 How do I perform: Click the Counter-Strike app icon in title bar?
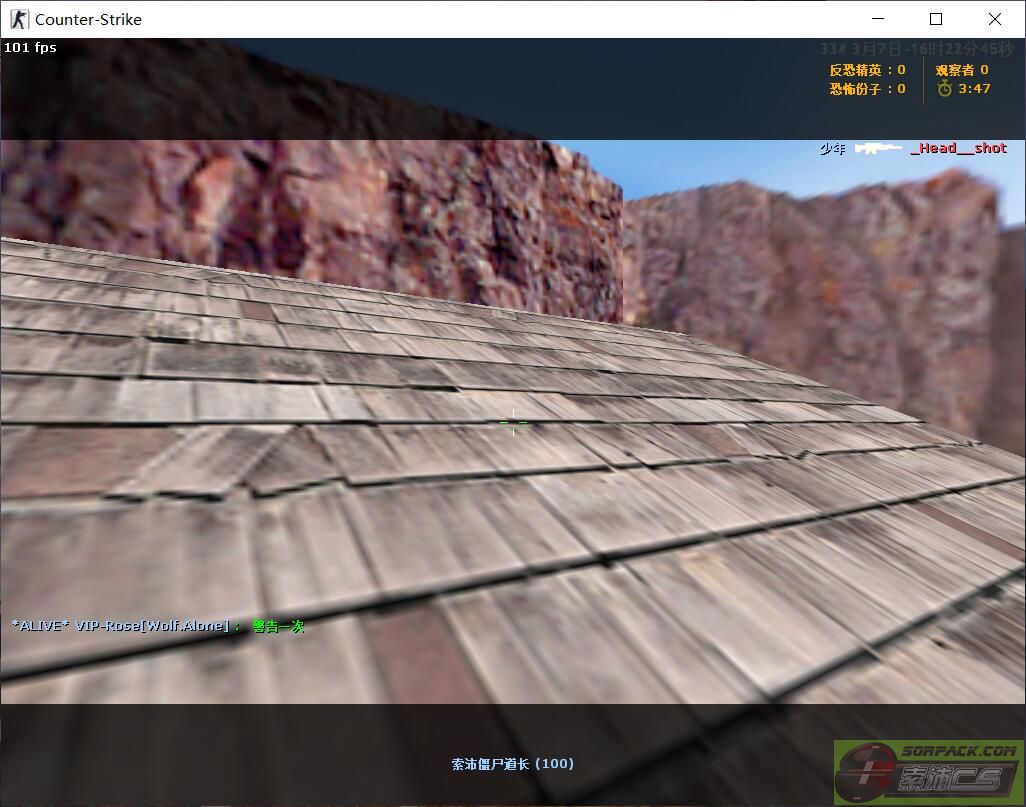pos(19,20)
